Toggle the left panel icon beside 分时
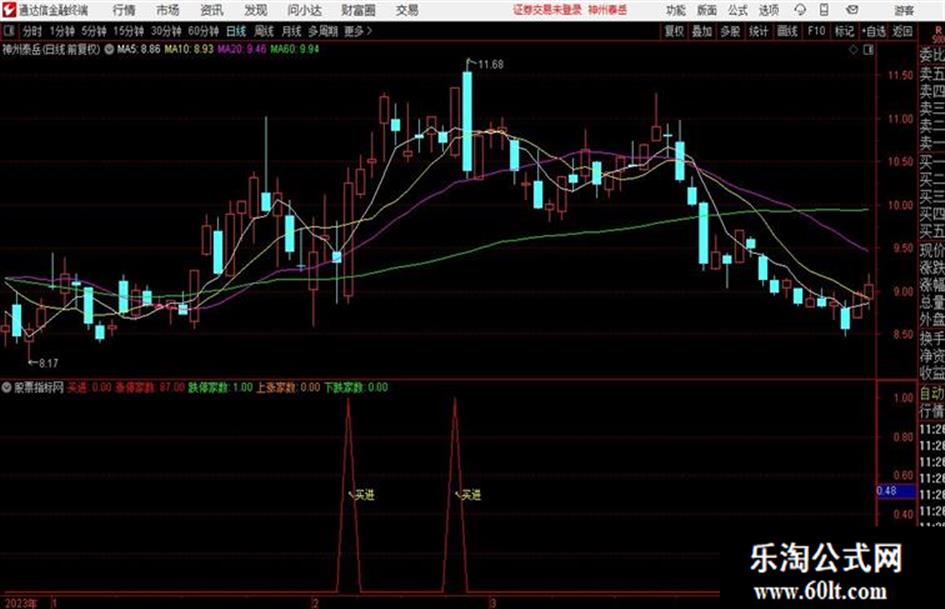945x609 pixels. [8, 31]
